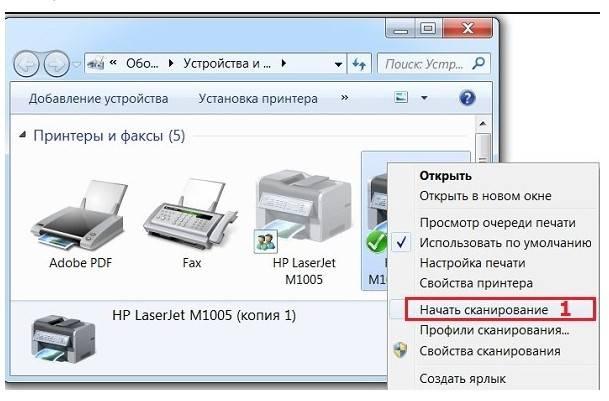Choose Свойства принтера
The height and width of the screenshot is (401, 609).
pos(476,283)
